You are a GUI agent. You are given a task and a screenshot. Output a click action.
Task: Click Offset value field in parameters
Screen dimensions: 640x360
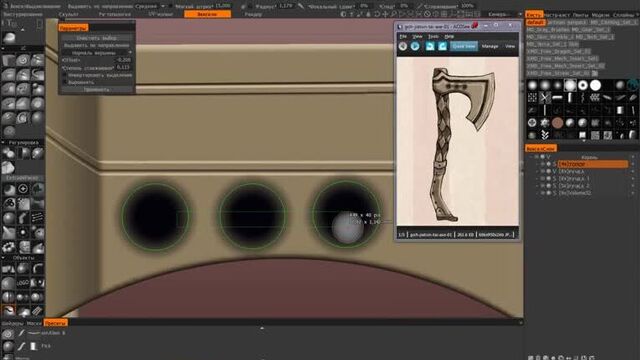tap(124, 60)
